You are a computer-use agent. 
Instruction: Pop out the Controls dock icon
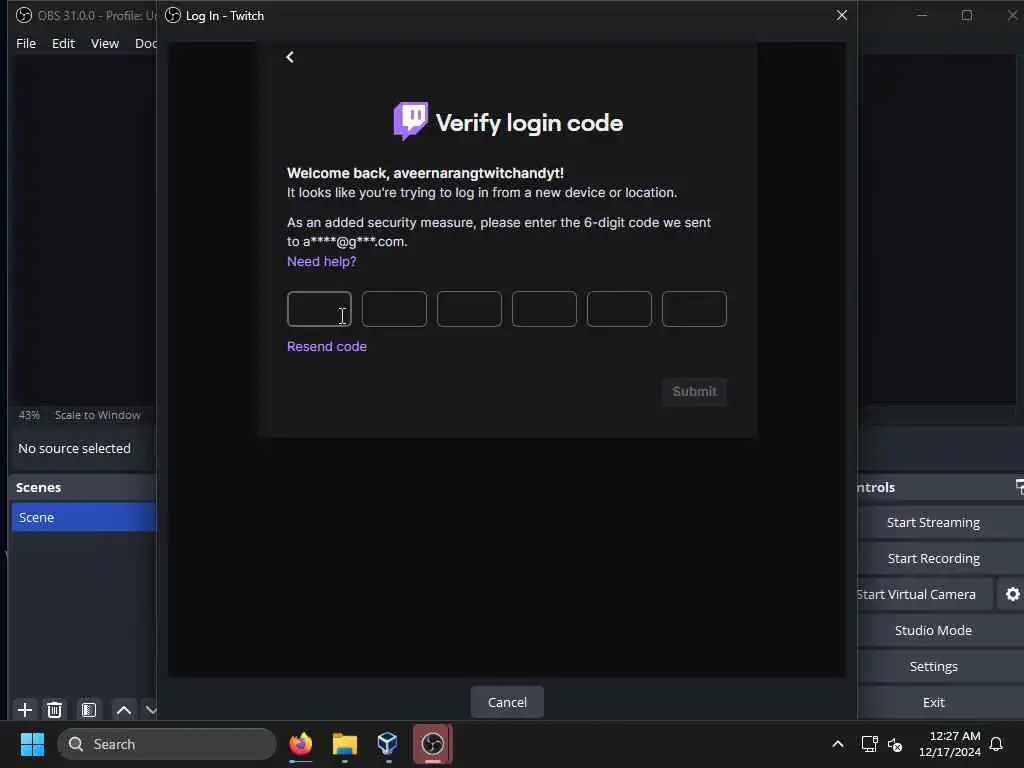point(1019,487)
